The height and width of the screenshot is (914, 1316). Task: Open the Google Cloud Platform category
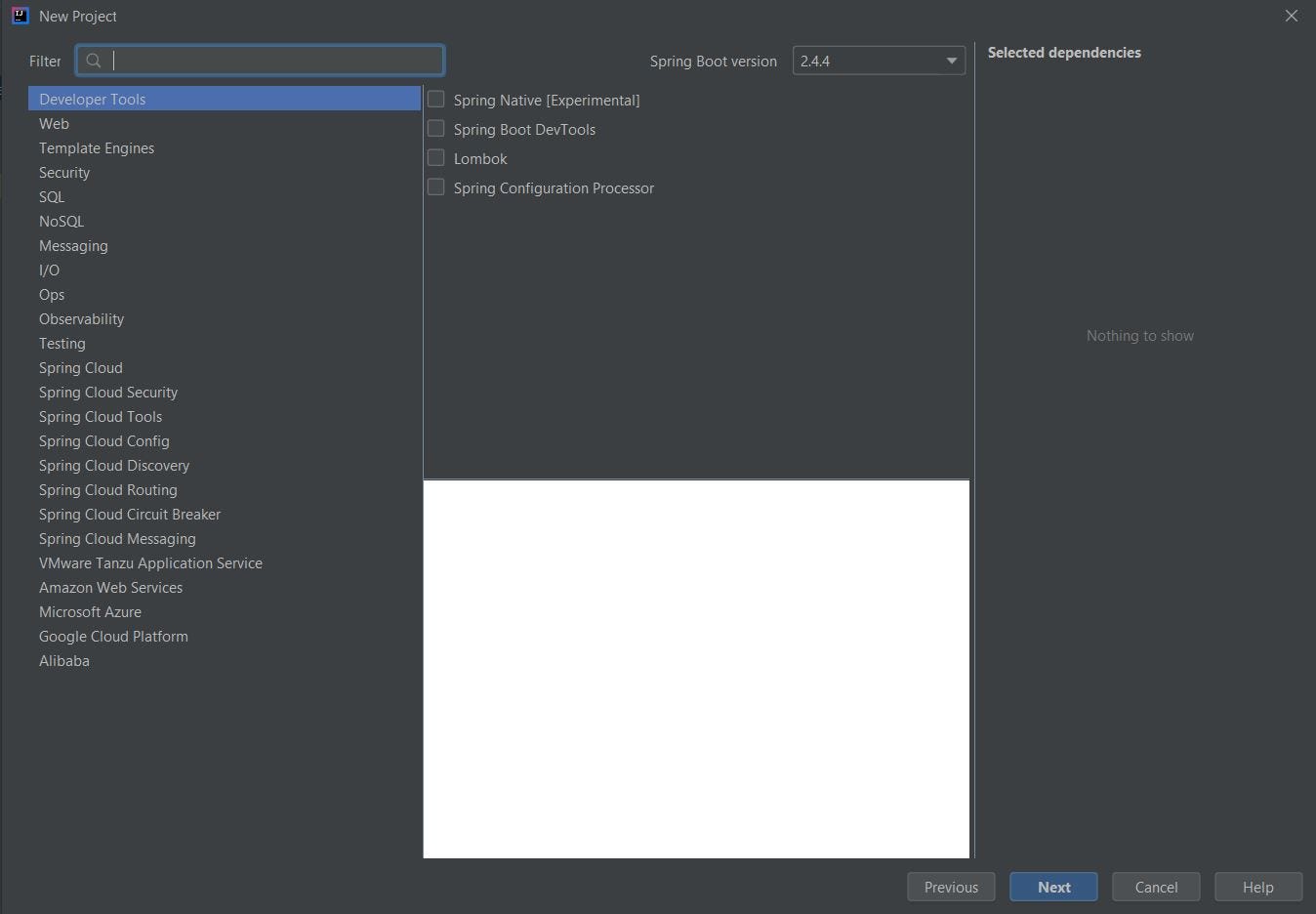tap(225, 636)
